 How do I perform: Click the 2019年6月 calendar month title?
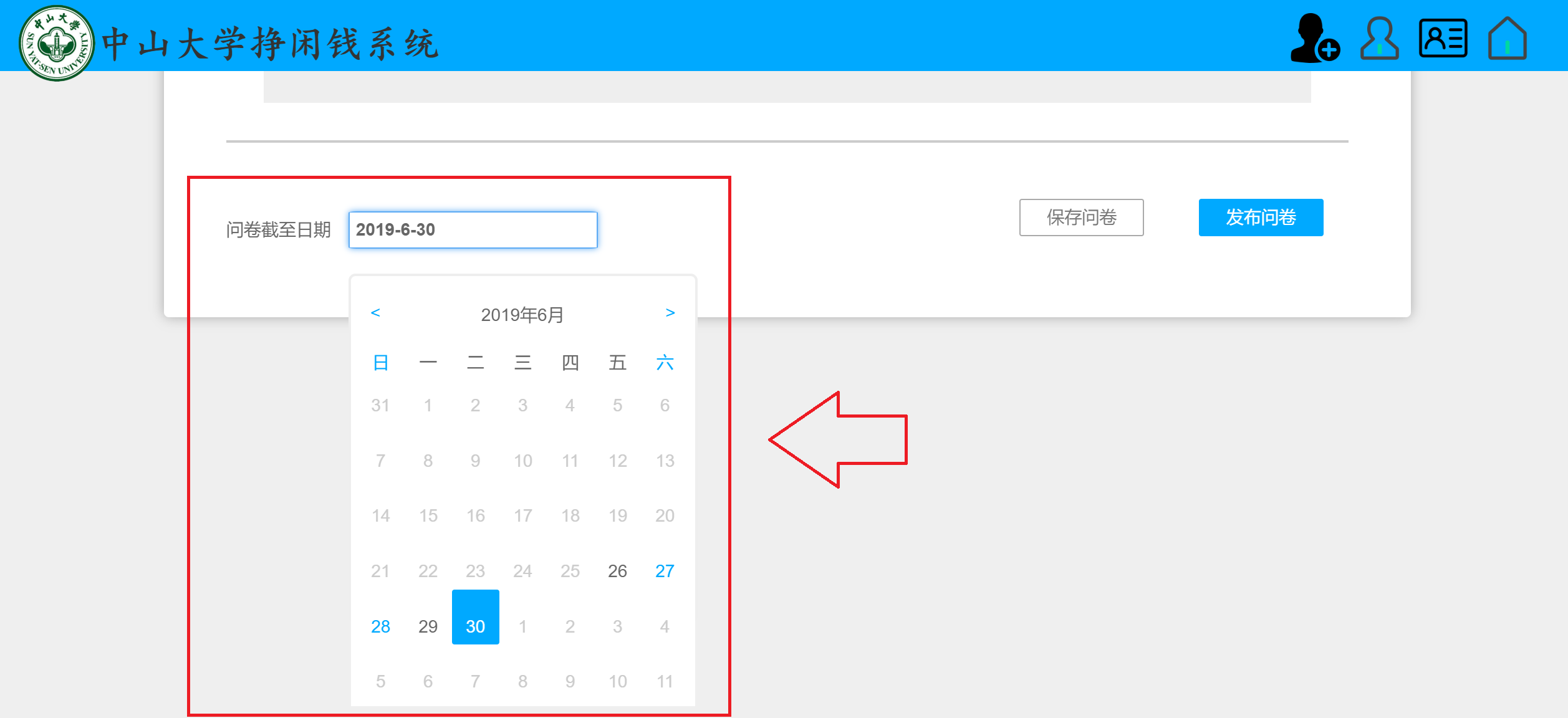click(522, 315)
